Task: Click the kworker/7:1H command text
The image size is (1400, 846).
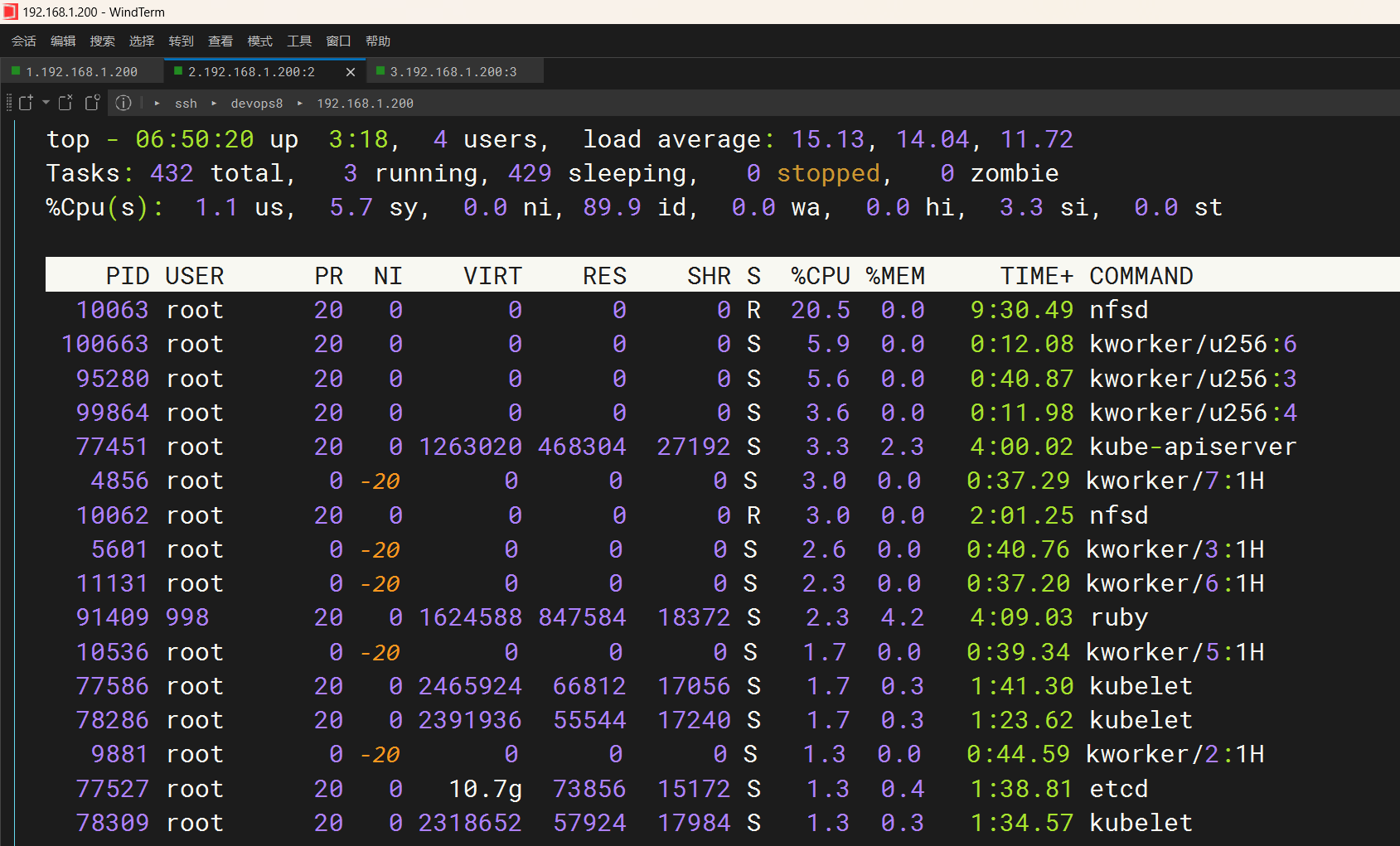Action: pyautogui.click(x=1175, y=481)
